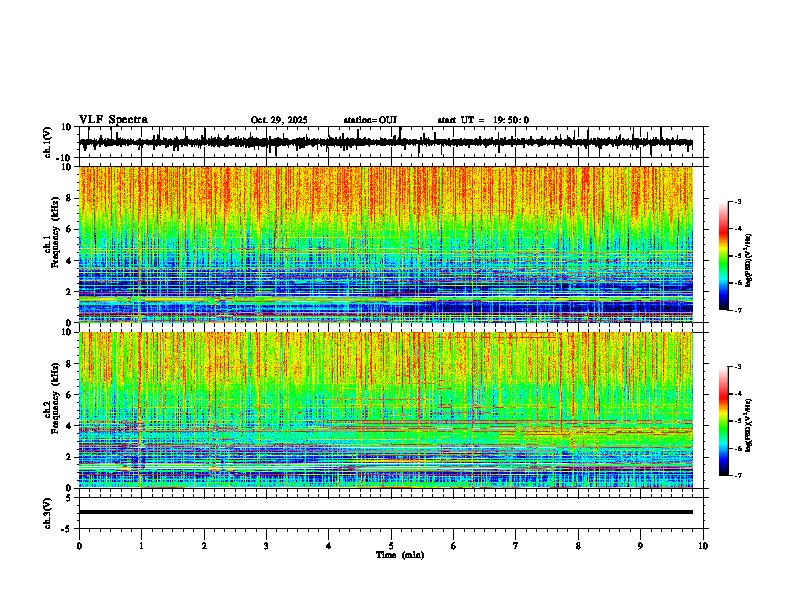
Task: Click the "ch.1(V)" waveform axis label
Action: [48, 142]
